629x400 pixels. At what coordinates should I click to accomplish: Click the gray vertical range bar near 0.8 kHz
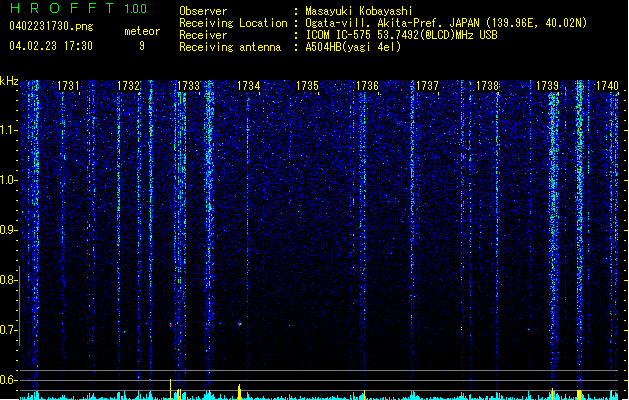[x=19, y=306]
